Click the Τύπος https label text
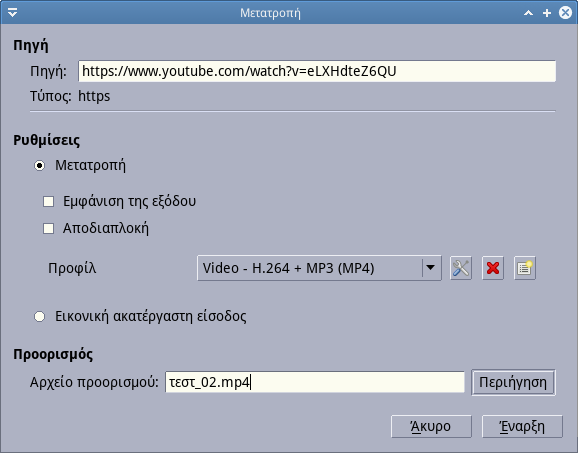Viewport: 578px width, 453px height. click(70, 96)
